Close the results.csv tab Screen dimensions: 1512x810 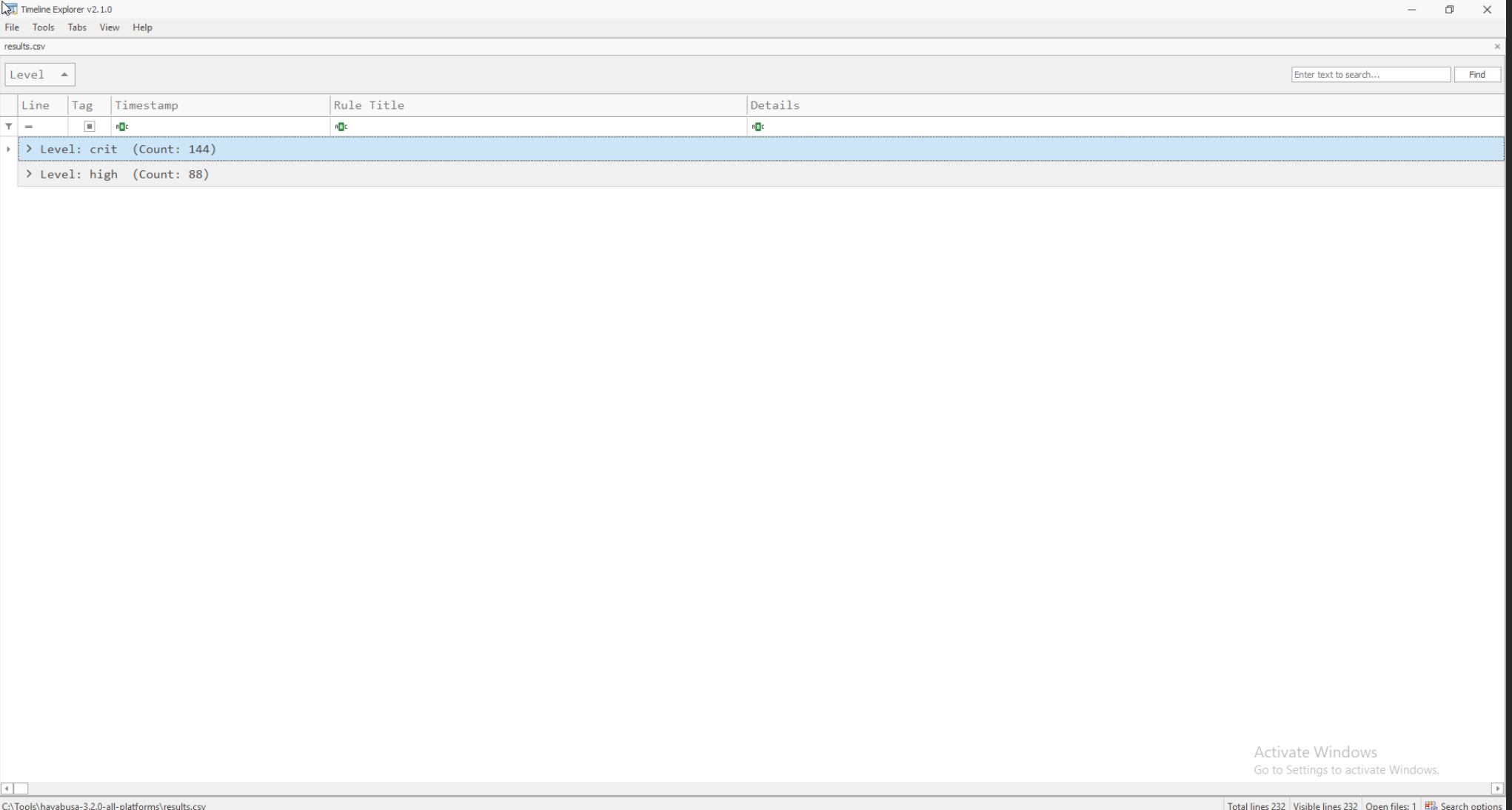[x=1497, y=47]
